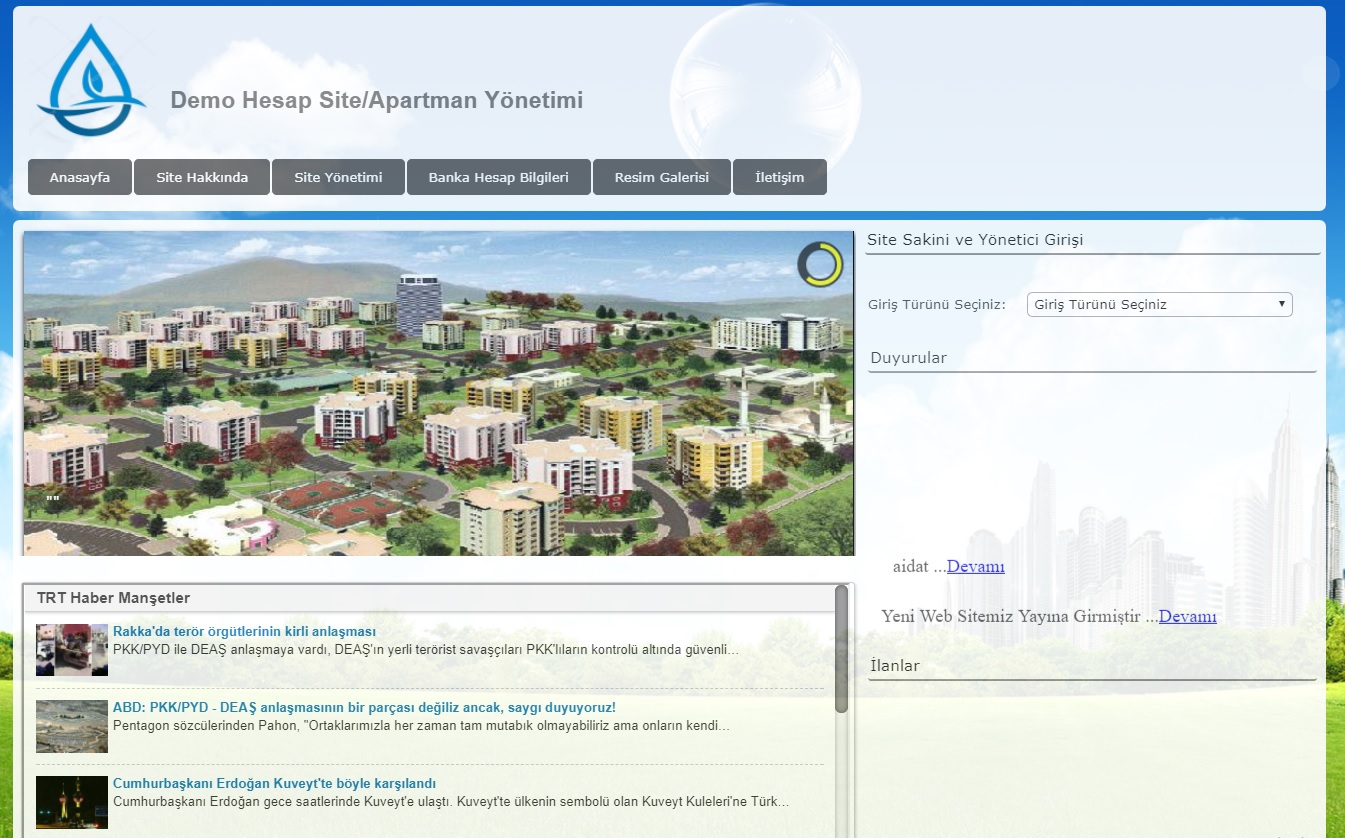The image size is (1345, 838).
Task: Click the news list scrollbar thumb
Action: click(x=841, y=650)
